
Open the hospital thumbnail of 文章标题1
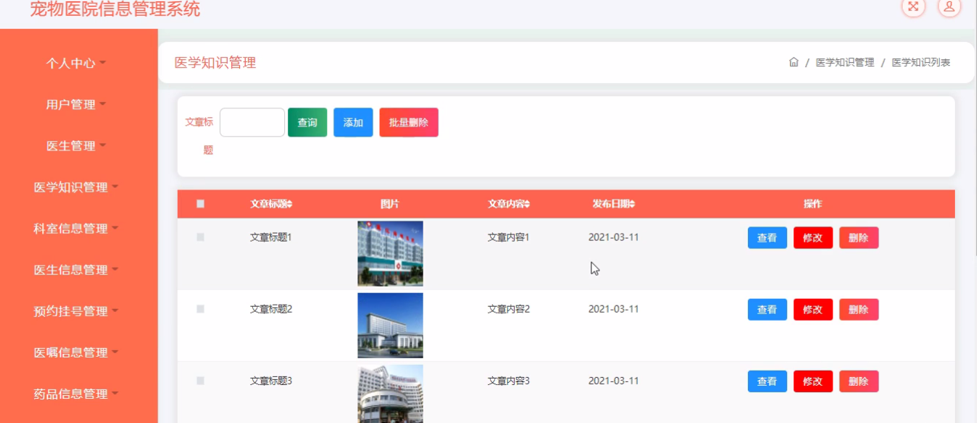(390, 254)
